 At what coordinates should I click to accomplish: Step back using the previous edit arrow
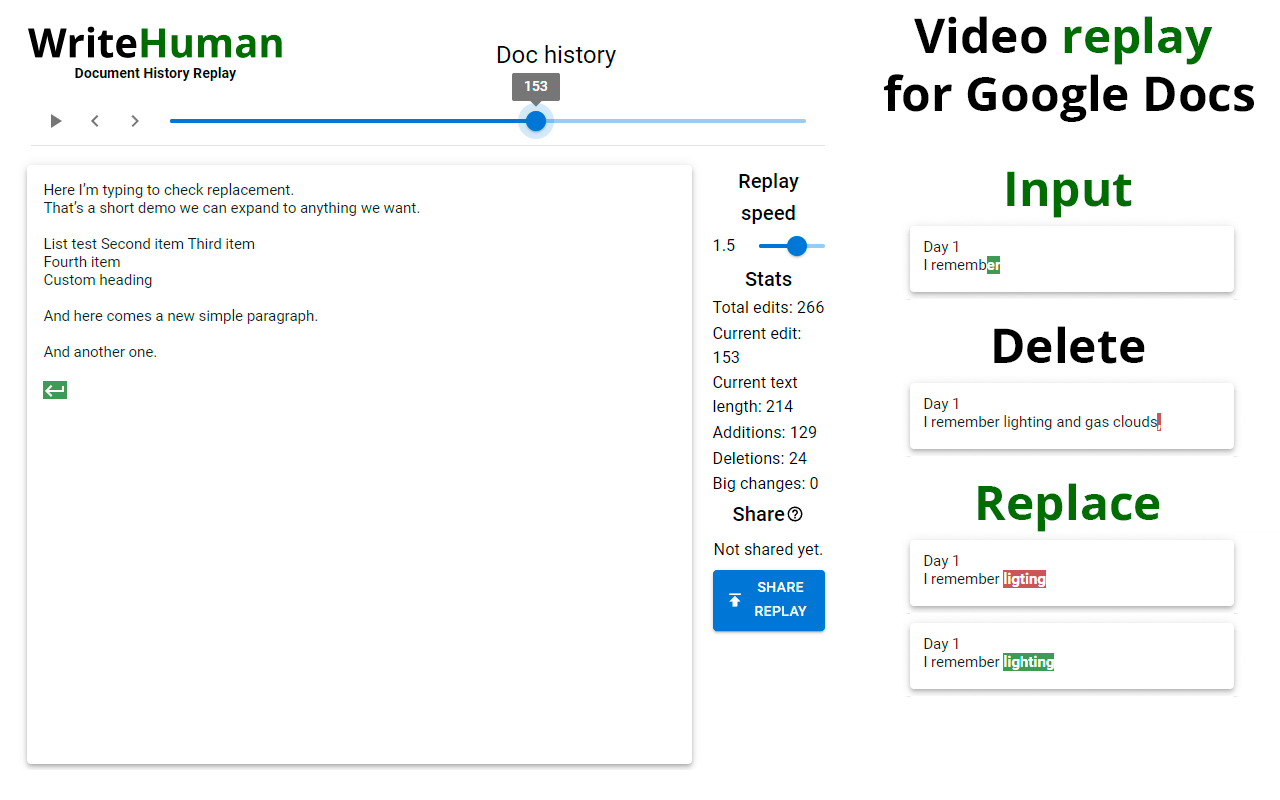[x=95, y=120]
